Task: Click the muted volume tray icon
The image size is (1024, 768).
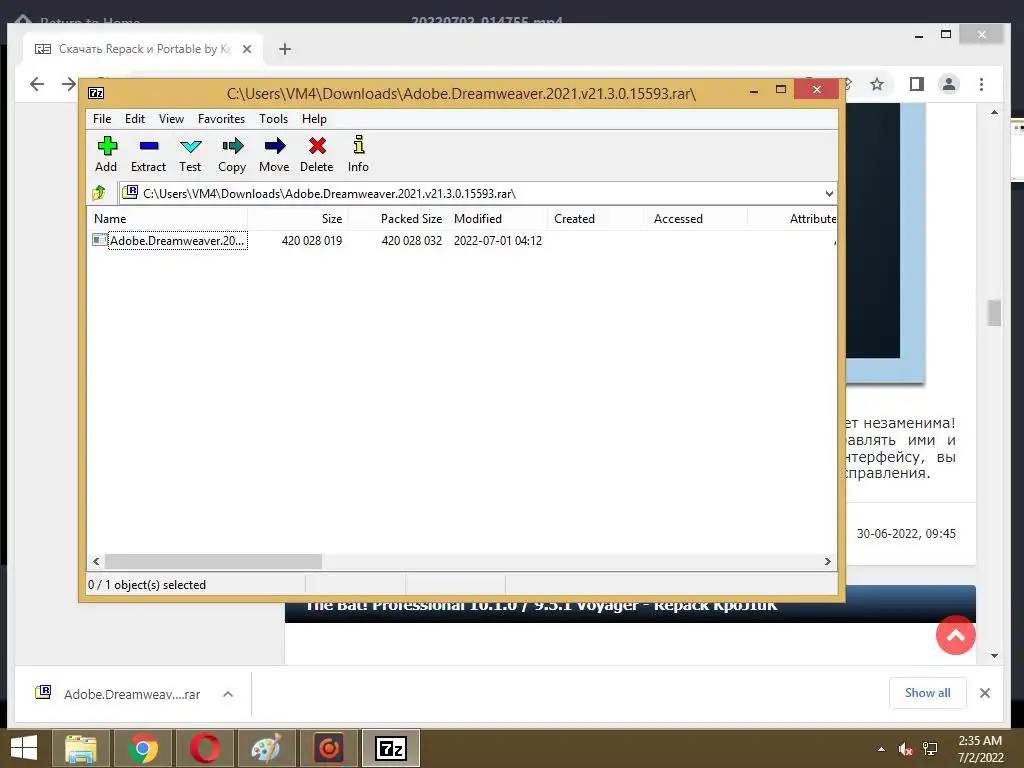Action: coord(906,749)
